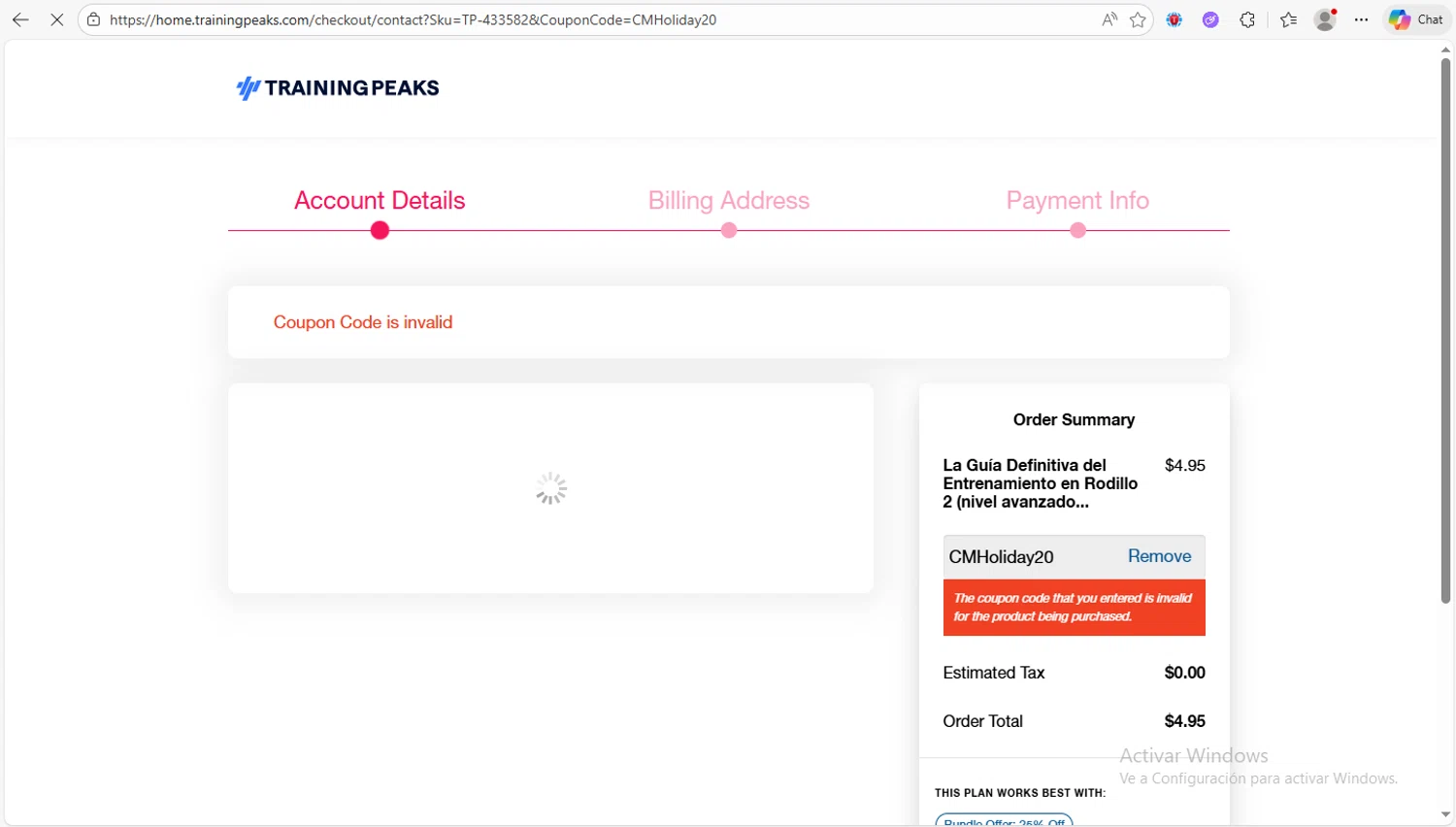
Task: Open the red shield extension icon
Action: (x=1175, y=19)
